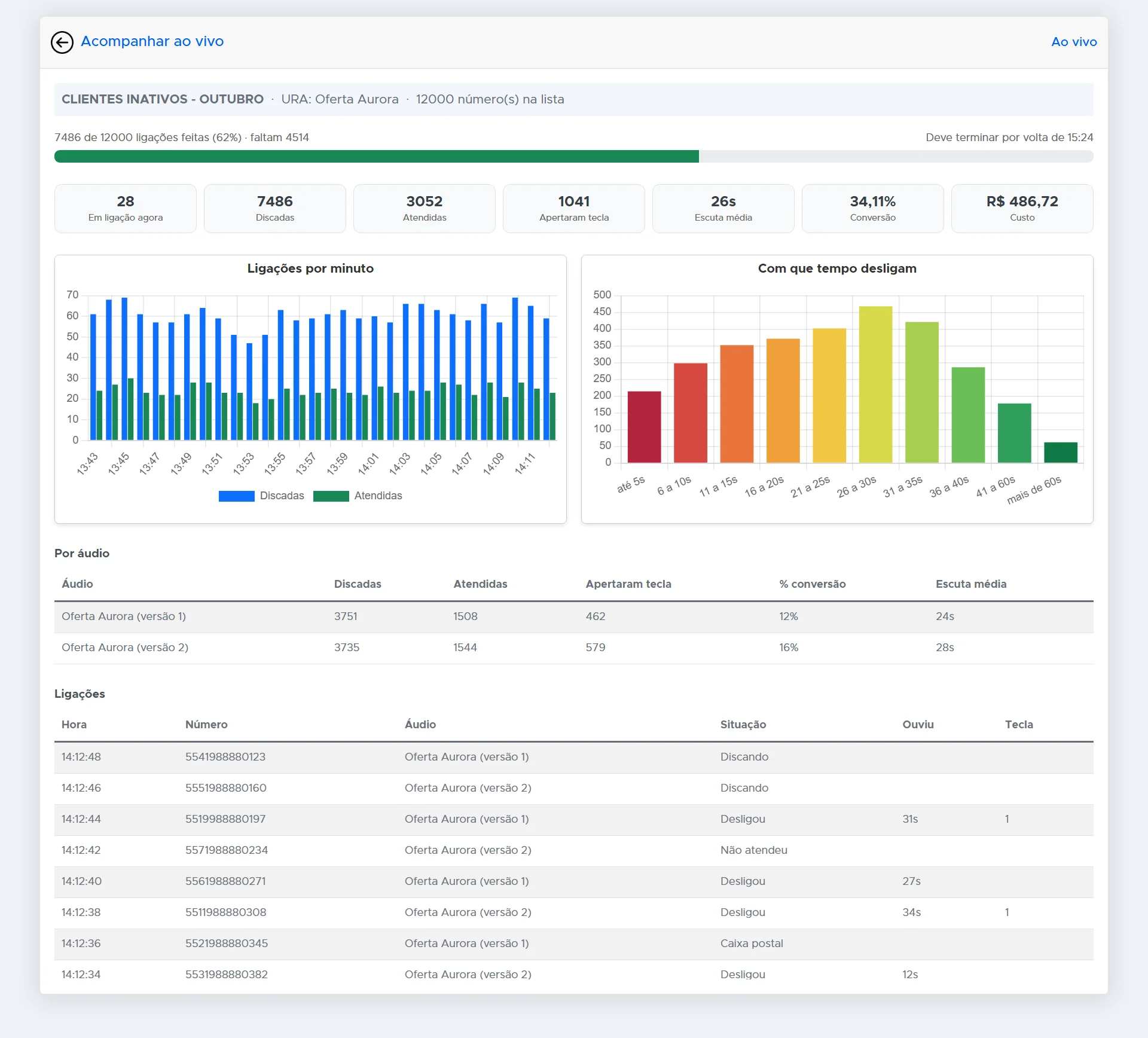Screen dimensions: 1148x1038
Task: Click the 'Apertaram tecla' column header
Action: click(x=628, y=584)
